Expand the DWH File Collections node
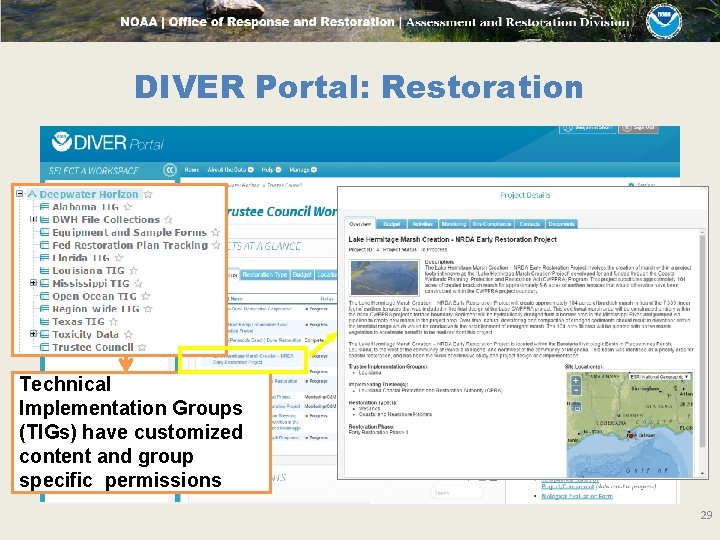The height and width of the screenshot is (540, 720). (x=33, y=219)
